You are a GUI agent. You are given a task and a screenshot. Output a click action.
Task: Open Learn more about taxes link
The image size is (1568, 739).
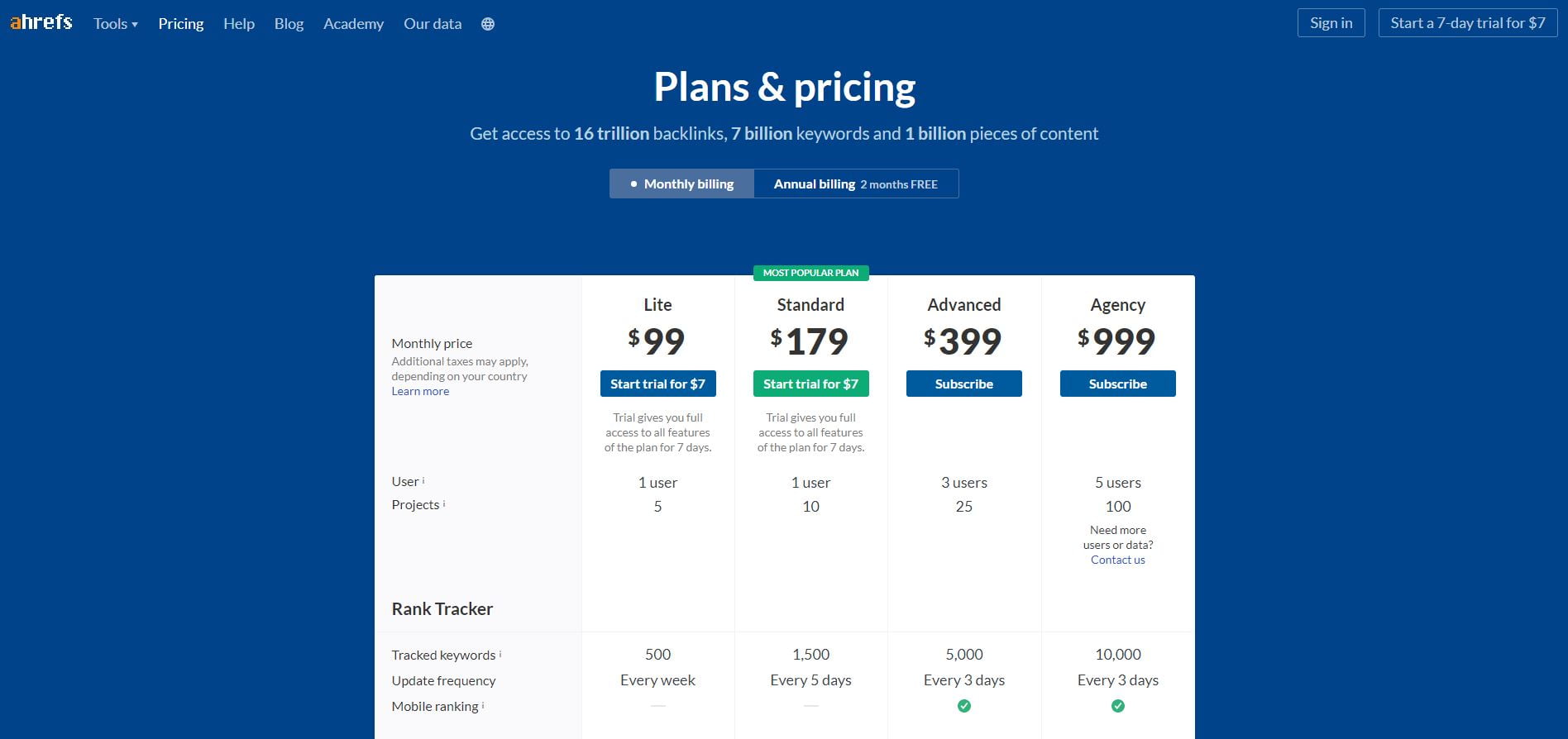coord(420,391)
